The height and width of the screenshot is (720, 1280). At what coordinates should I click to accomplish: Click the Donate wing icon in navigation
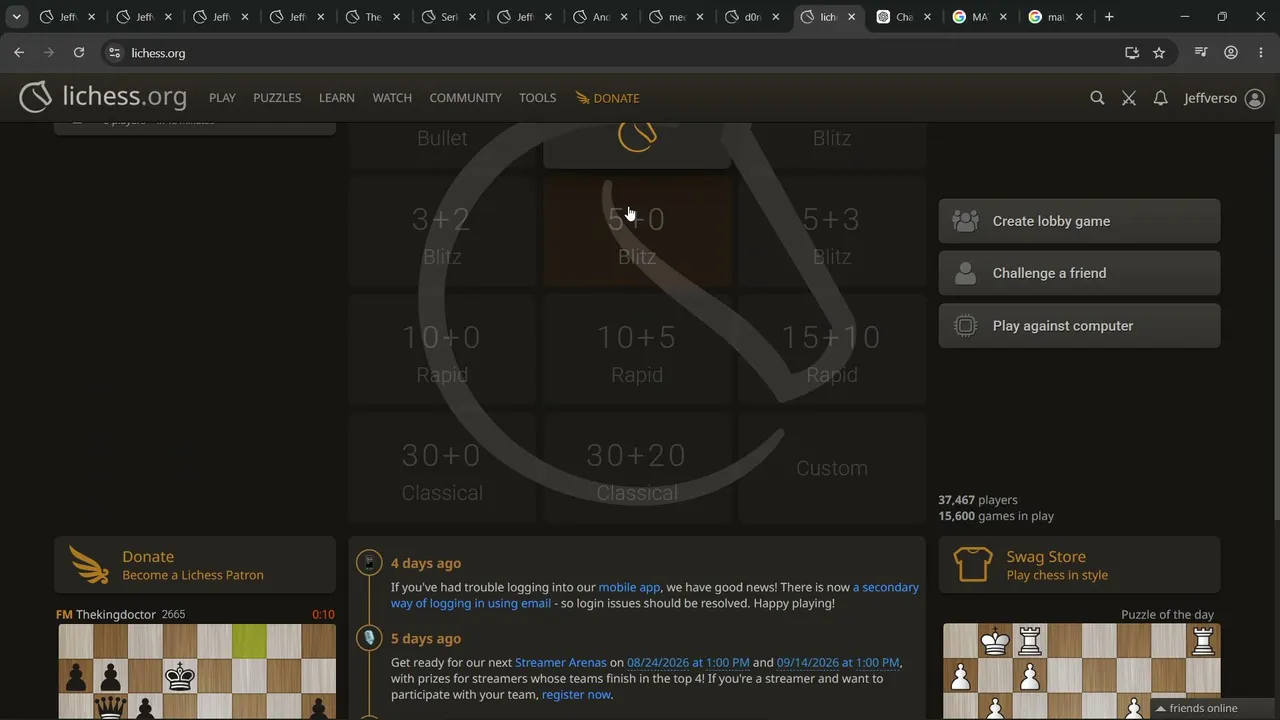pos(582,98)
